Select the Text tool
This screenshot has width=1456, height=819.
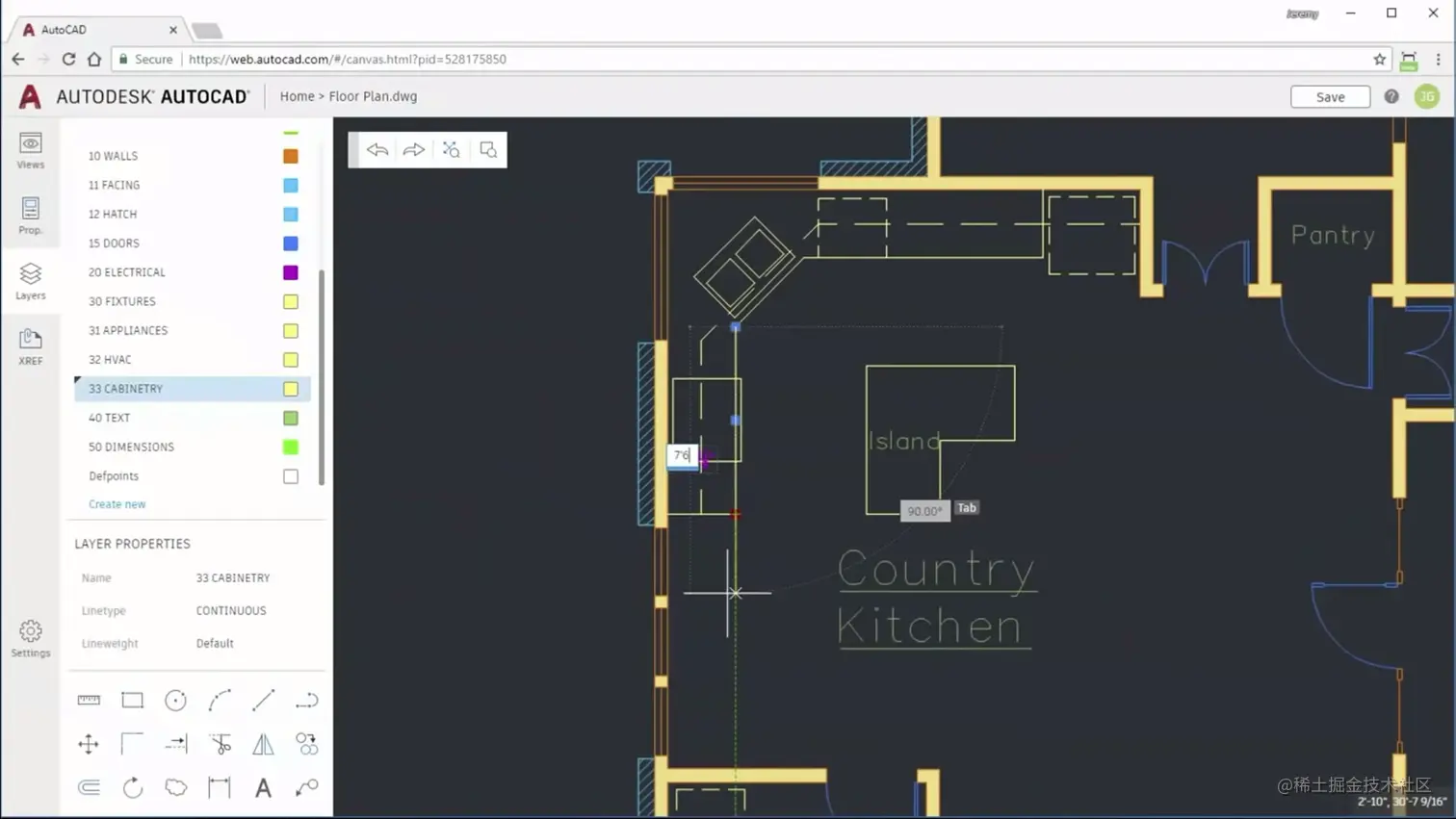click(263, 787)
